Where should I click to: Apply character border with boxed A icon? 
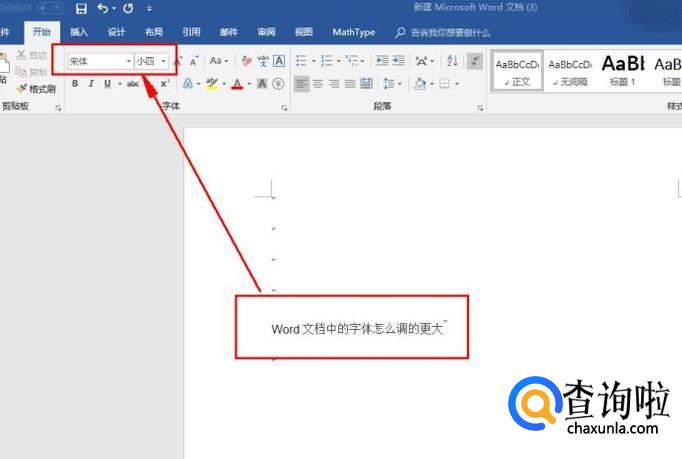(x=279, y=61)
